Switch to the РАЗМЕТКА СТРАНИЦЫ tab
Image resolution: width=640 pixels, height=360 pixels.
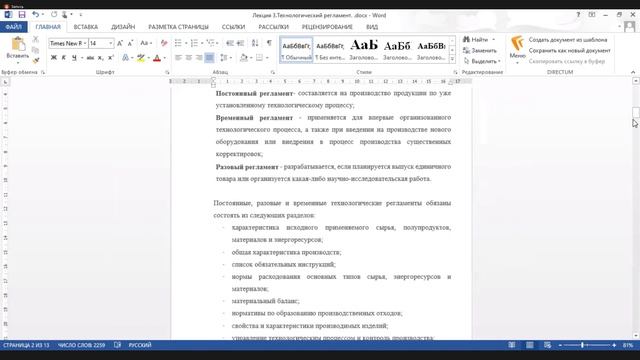178,27
